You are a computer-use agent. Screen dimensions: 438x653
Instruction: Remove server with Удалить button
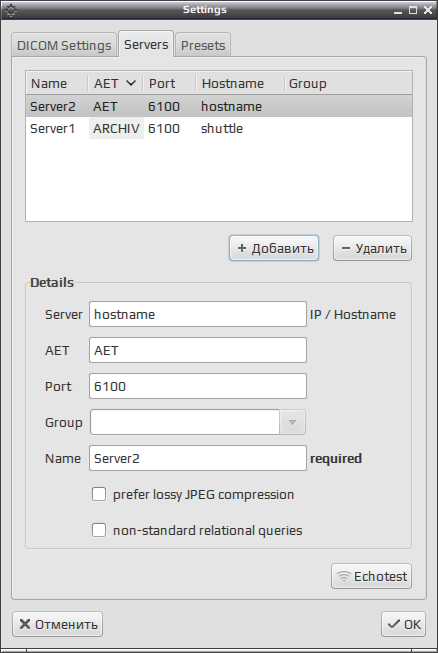[372, 248]
